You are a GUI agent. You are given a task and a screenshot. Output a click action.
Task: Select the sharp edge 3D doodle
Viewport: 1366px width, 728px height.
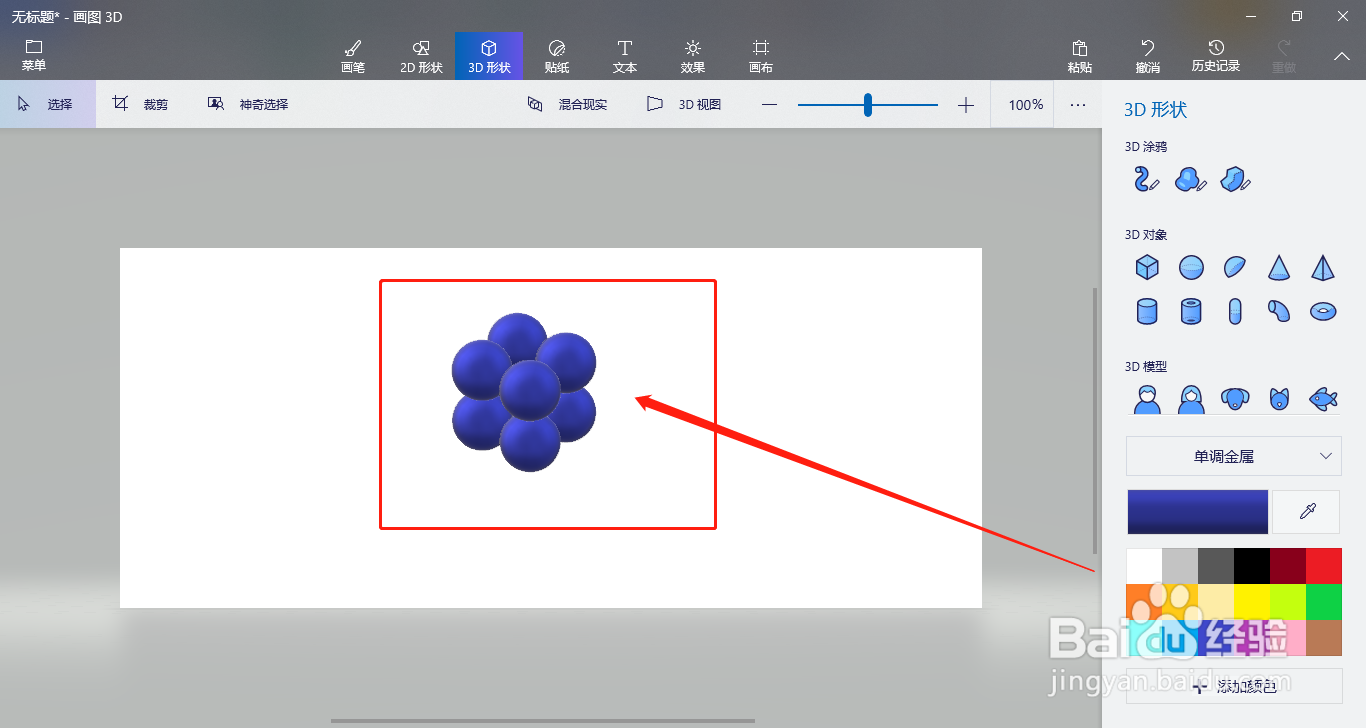tap(1236, 179)
